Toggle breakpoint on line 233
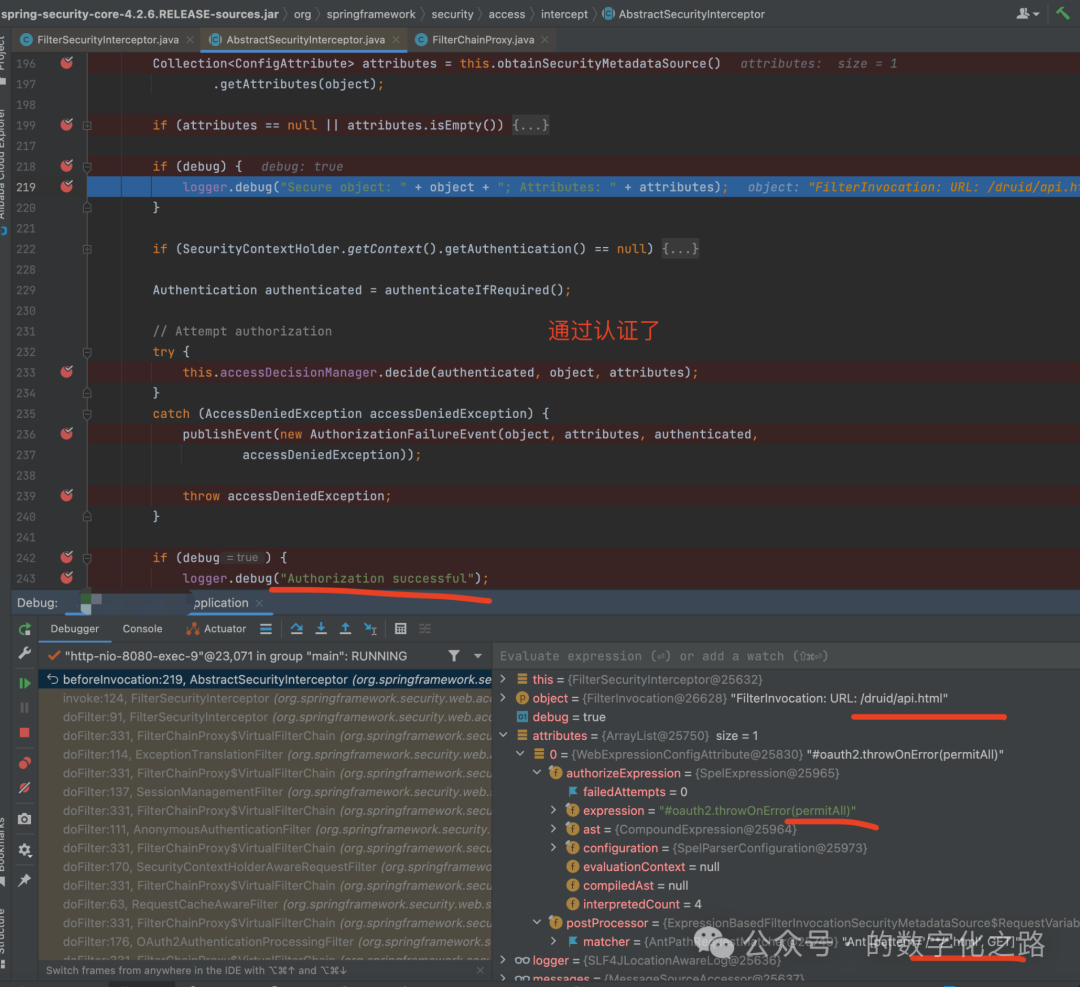The width and height of the screenshot is (1080, 987). coord(67,372)
